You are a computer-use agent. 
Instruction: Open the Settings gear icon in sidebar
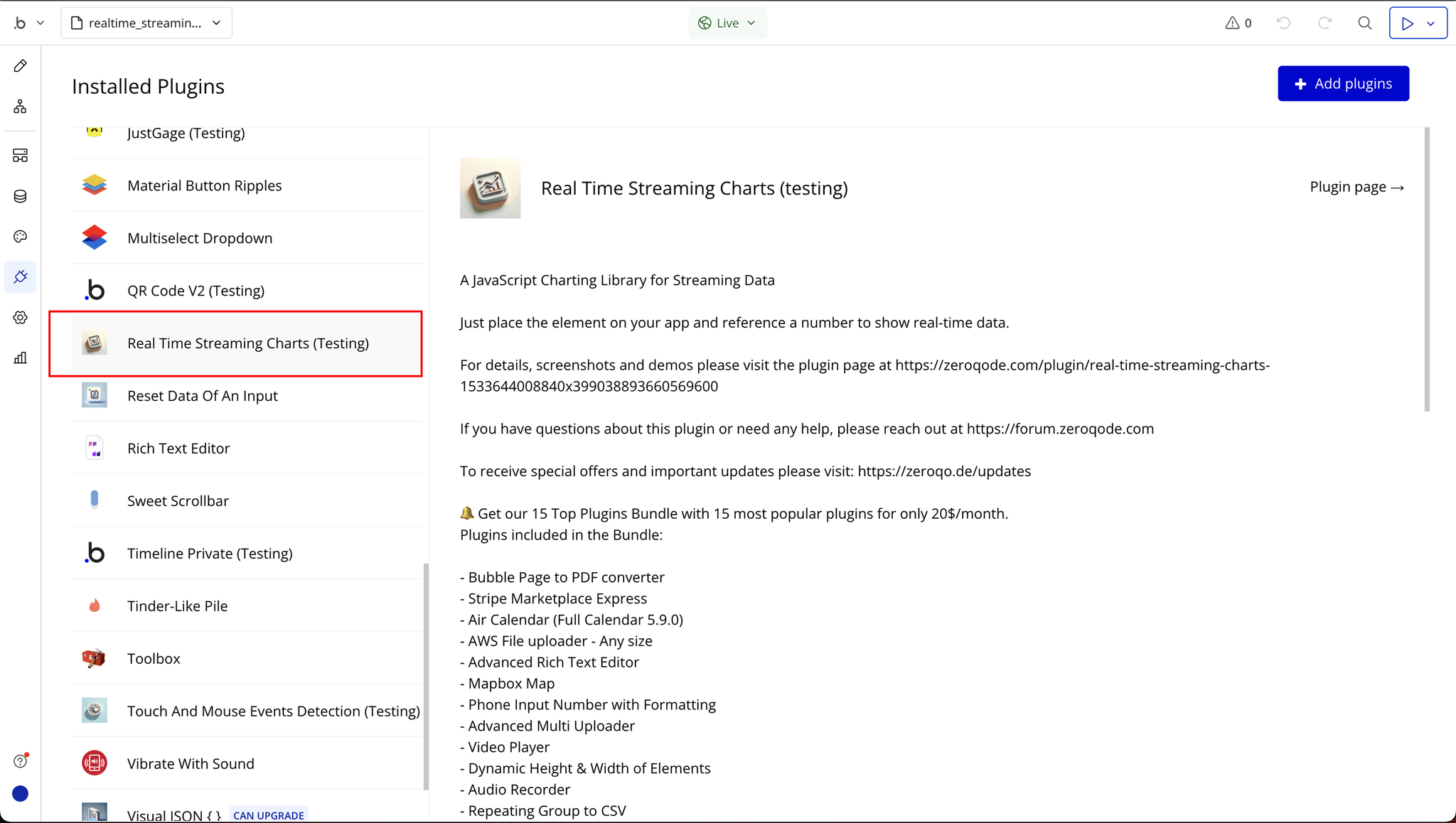click(x=20, y=318)
